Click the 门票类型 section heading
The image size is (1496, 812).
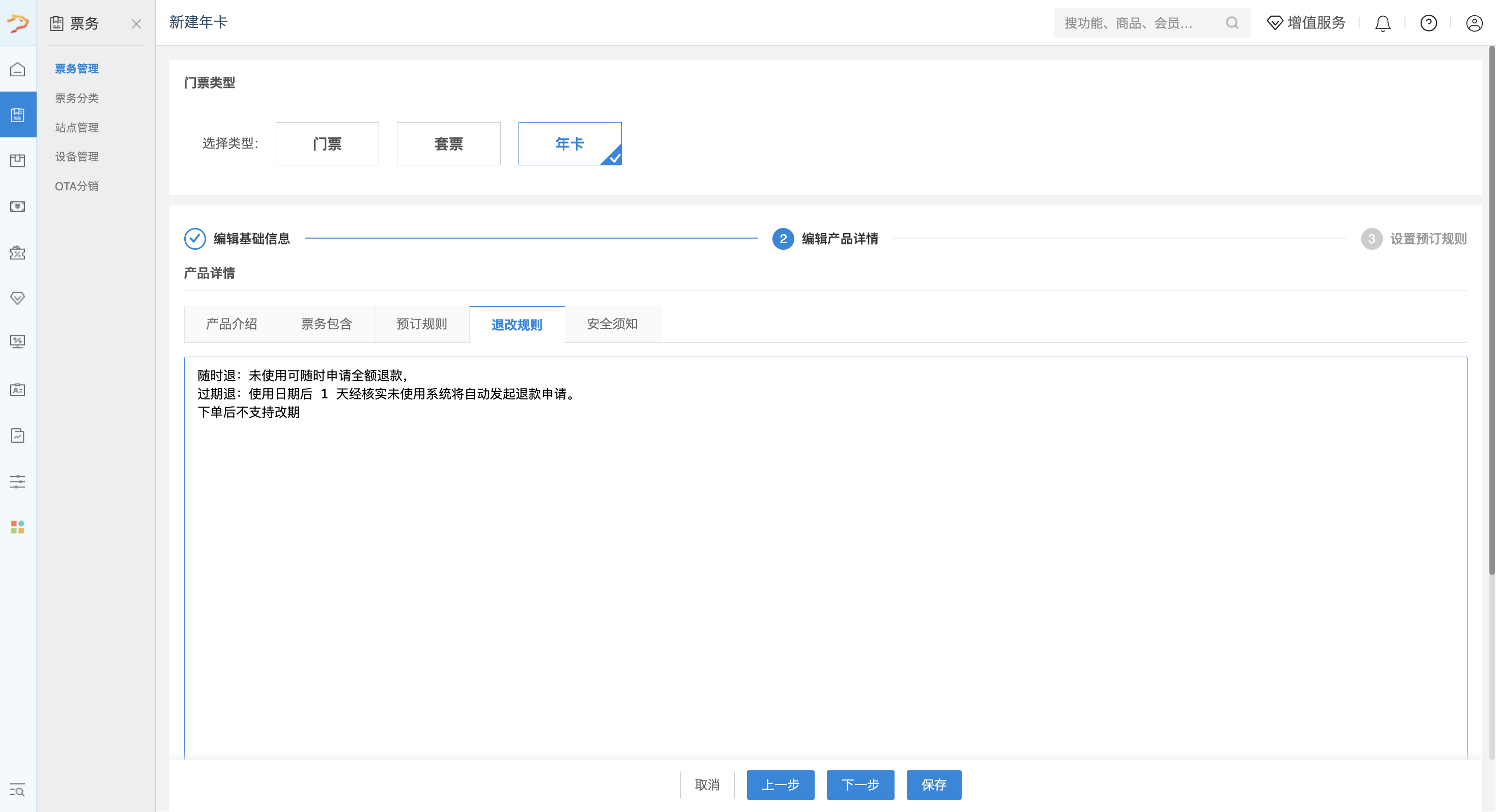(x=210, y=82)
